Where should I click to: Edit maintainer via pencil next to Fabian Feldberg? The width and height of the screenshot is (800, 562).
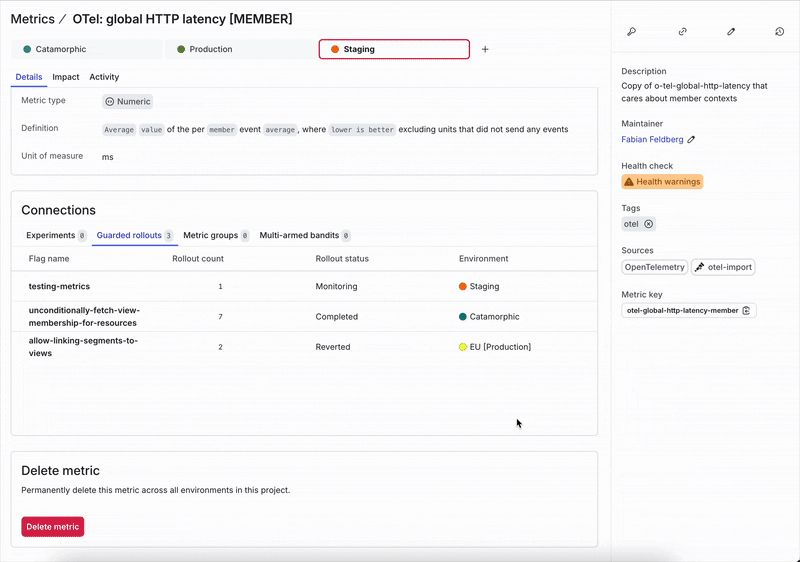[691, 140]
